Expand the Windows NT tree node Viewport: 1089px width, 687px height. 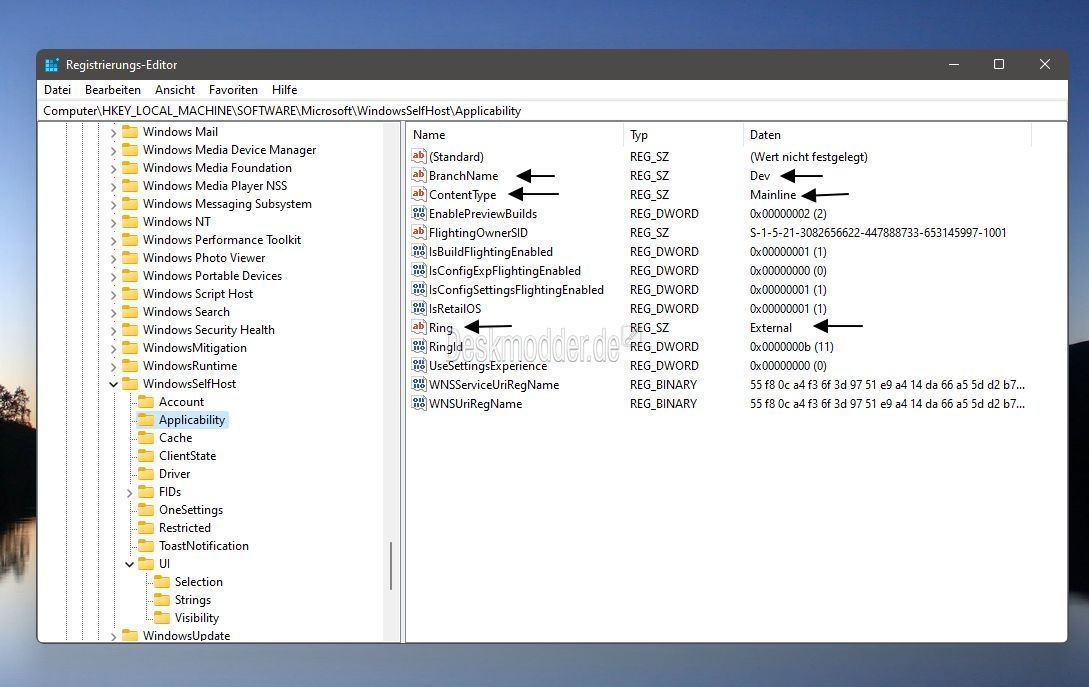(x=113, y=222)
